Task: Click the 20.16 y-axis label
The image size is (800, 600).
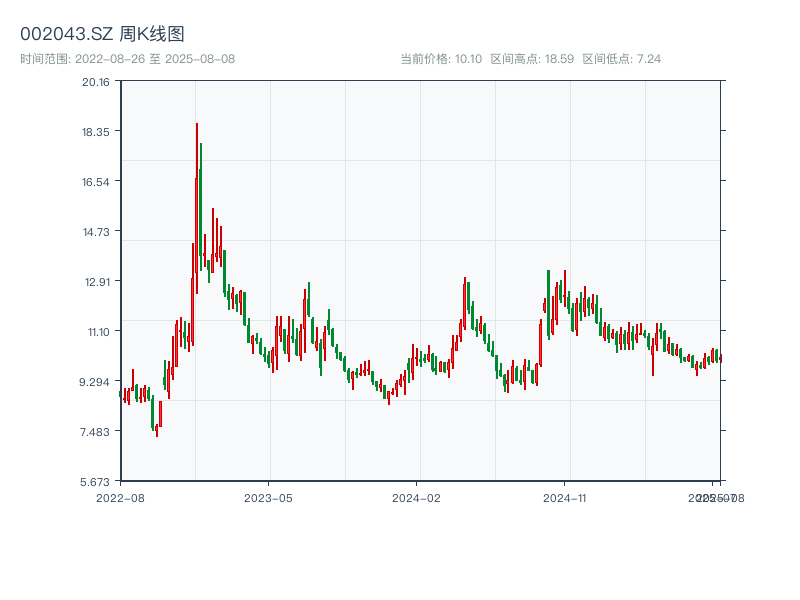Action: (96, 82)
